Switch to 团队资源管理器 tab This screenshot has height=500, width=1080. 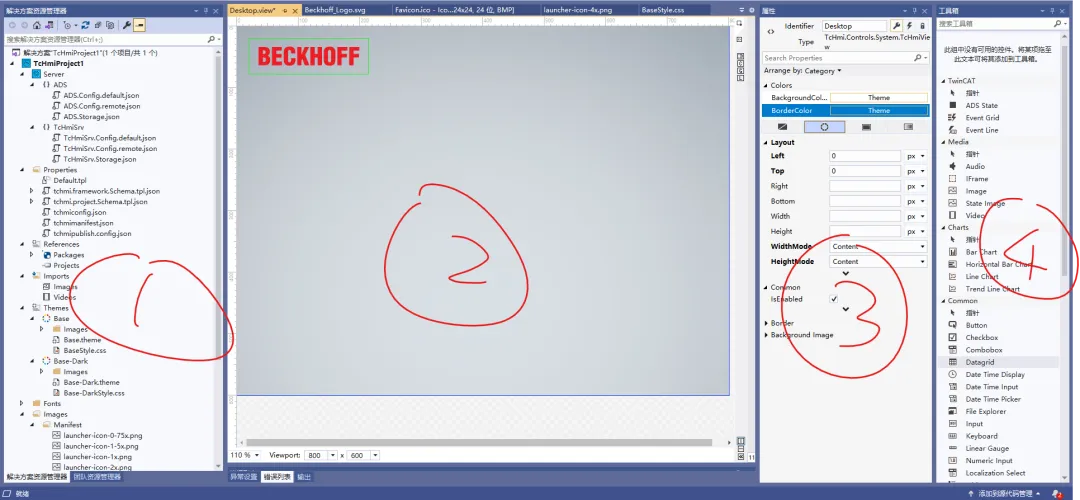point(96,477)
